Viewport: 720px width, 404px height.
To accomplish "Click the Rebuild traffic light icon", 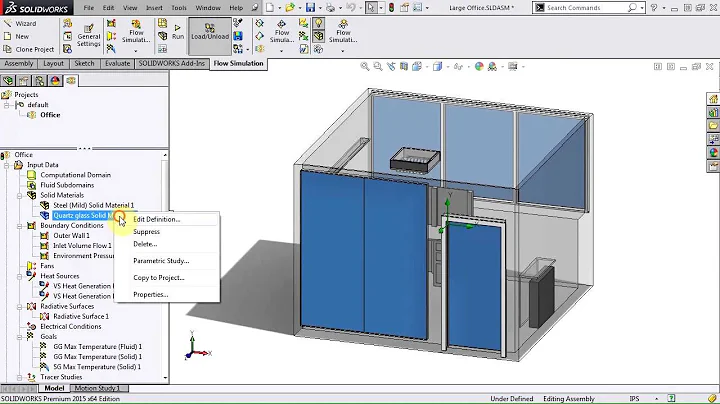I will pos(391,7).
